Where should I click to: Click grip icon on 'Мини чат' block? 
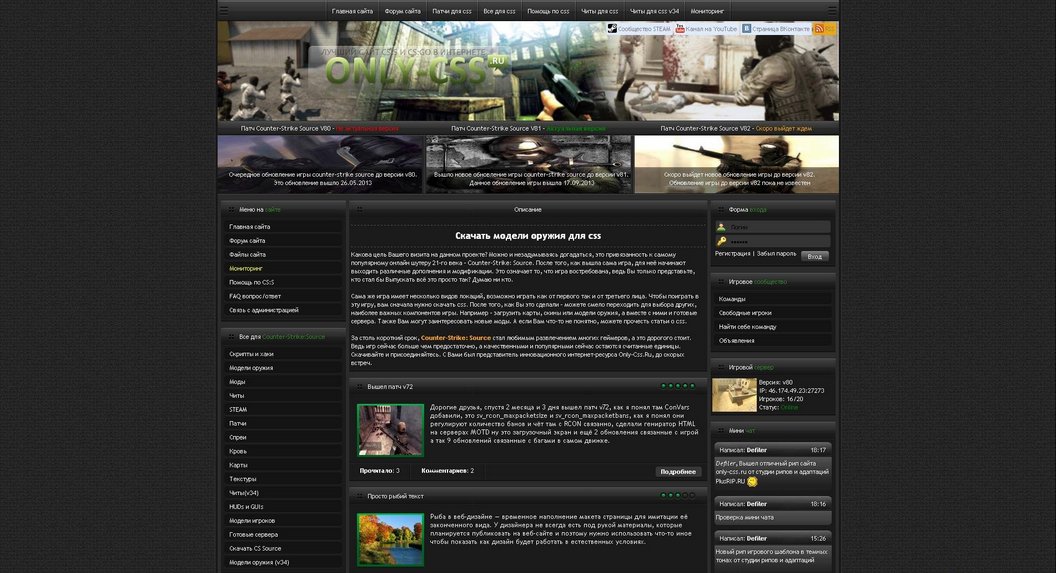[x=721, y=430]
